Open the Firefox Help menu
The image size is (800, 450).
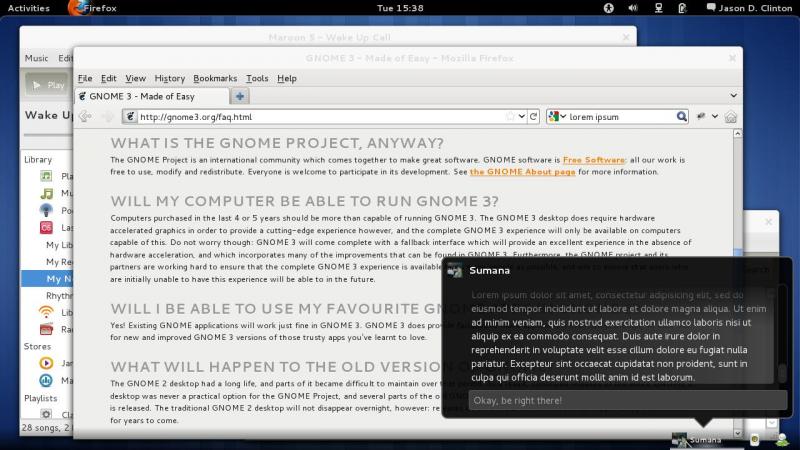pyautogui.click(x=287, y=78)
